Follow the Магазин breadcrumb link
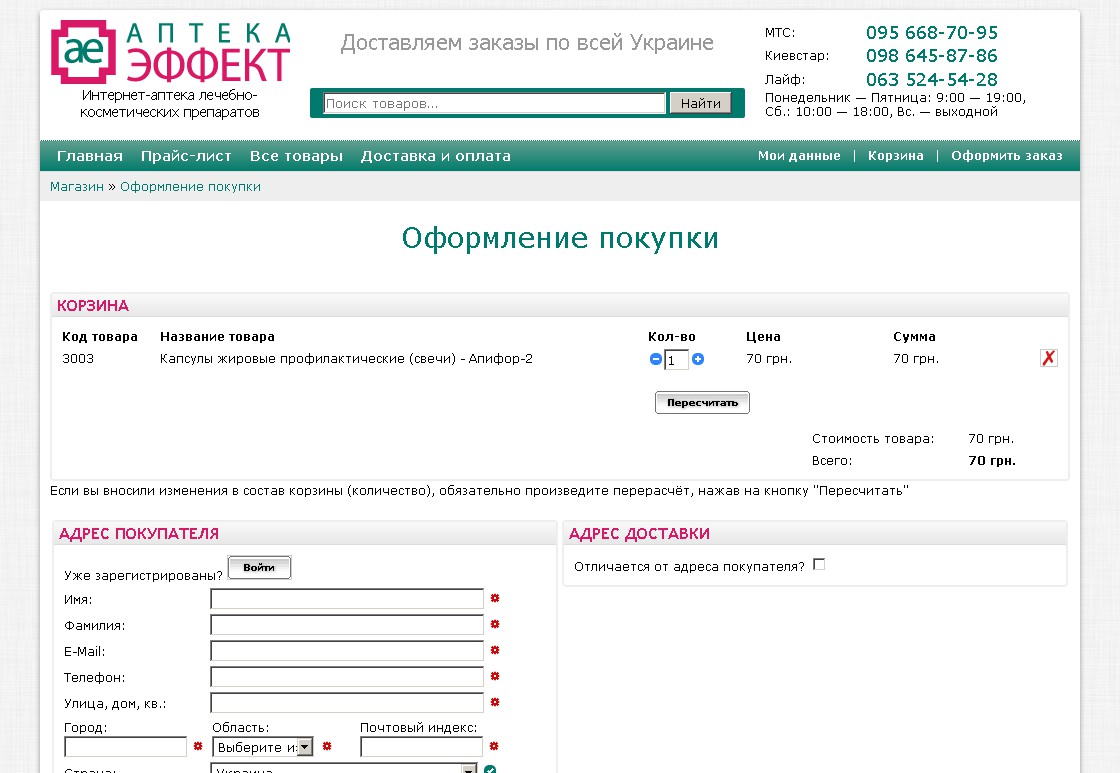This screenshot has width=1120, height=773. pyautogui.click(x=76, y=186)
